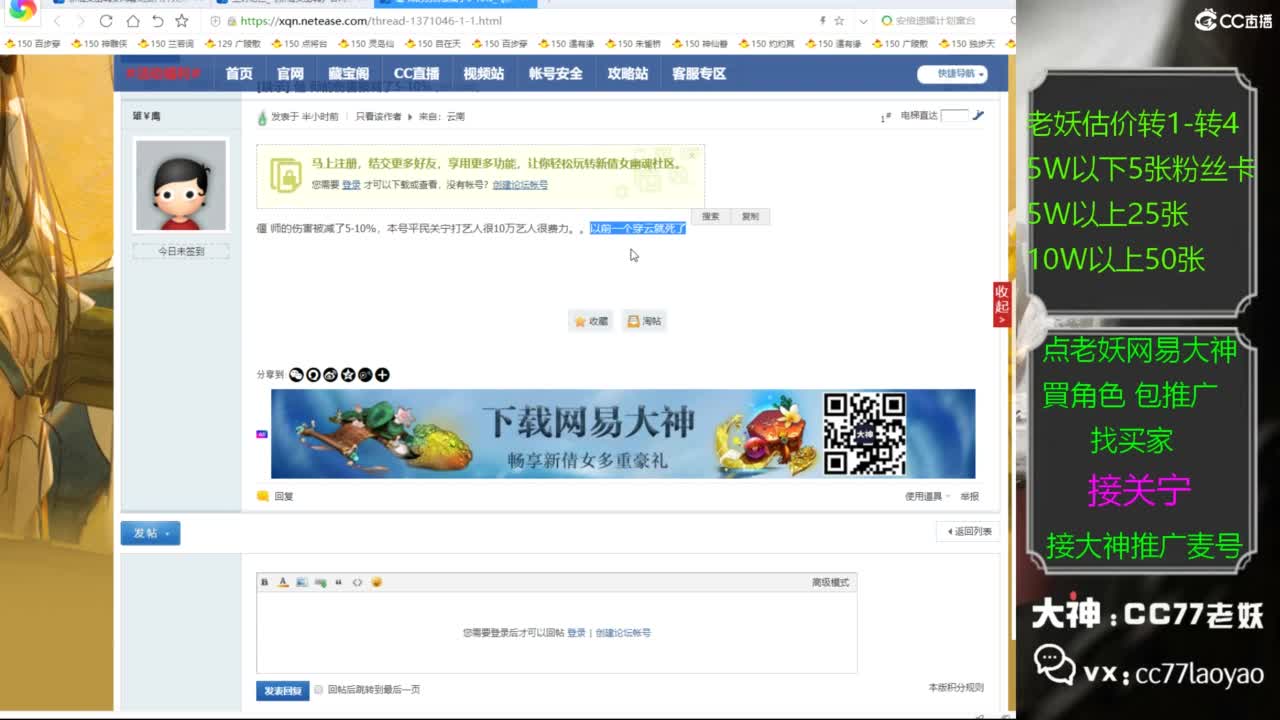
Task: Click the plus icon to see more share options
Action: [x=383, y=375]
